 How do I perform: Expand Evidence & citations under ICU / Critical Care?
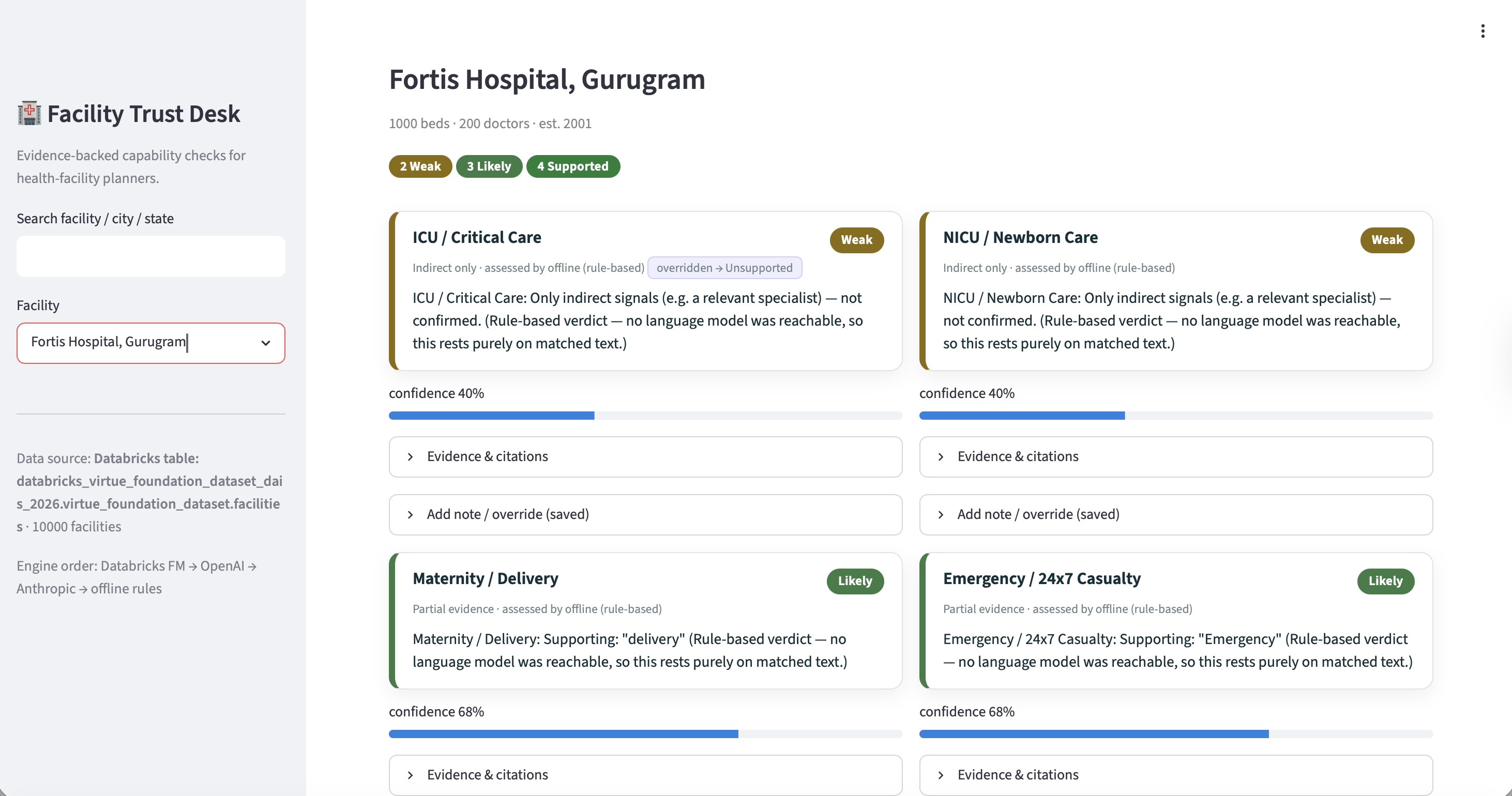click(x=645, y=456)
